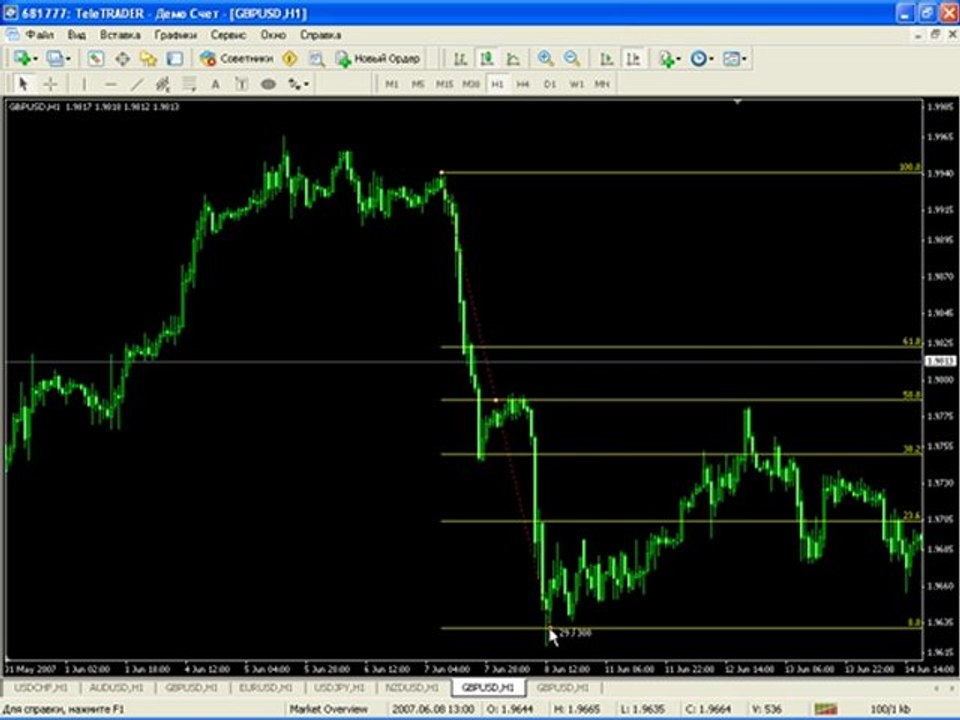Viewport: 960px width, 720px height.
Task: Click the chart shift triangle marker at chart top
Action: pos(738,102)
